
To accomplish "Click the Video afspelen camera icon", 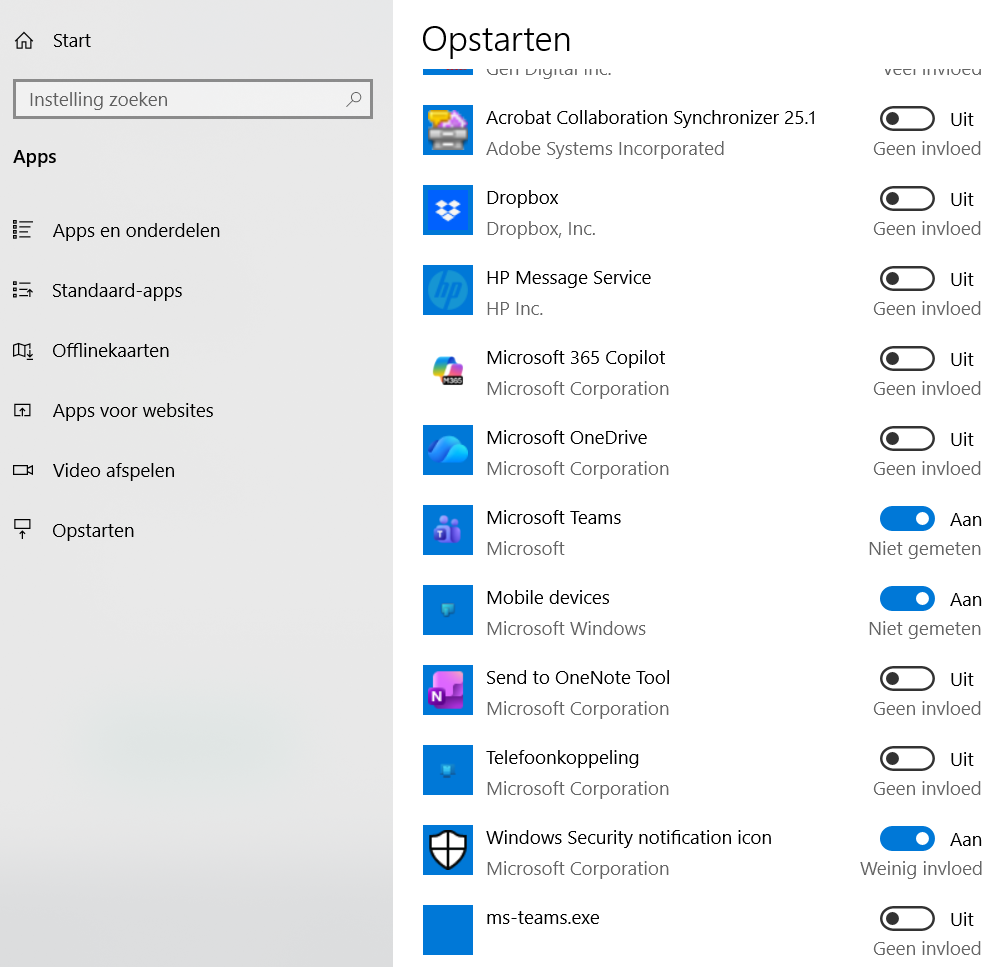I will [23, 470].
